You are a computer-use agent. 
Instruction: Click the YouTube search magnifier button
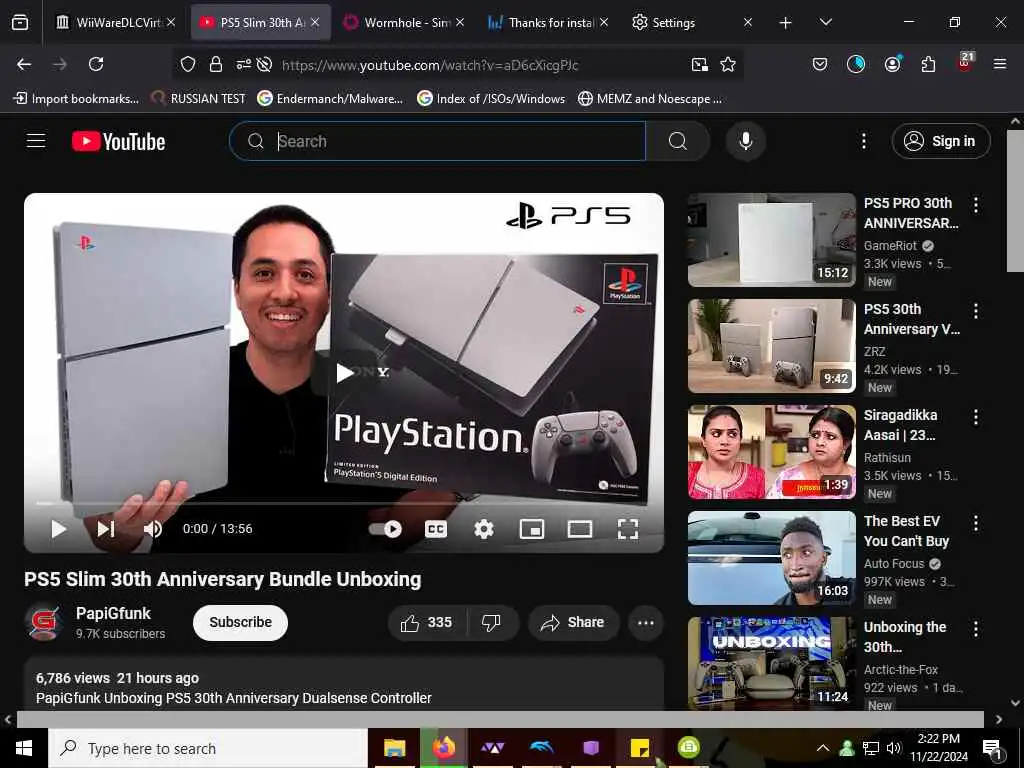pyautogui.click(x=678, y=141)
